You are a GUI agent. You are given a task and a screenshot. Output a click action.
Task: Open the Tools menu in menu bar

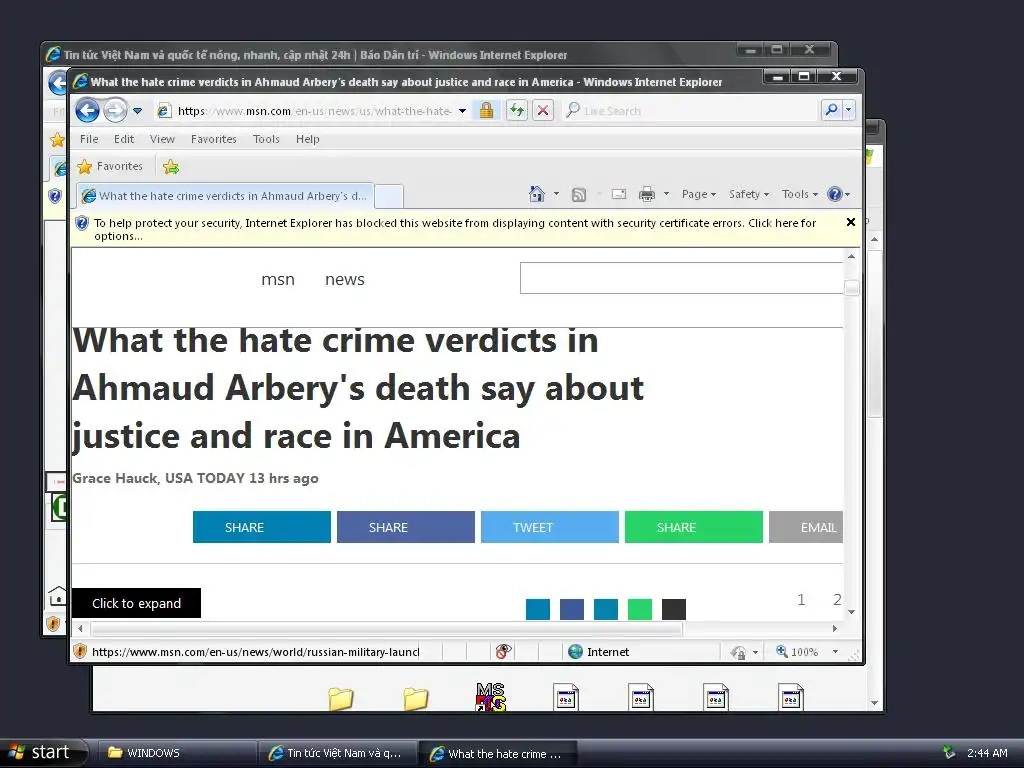coord(266,139)
